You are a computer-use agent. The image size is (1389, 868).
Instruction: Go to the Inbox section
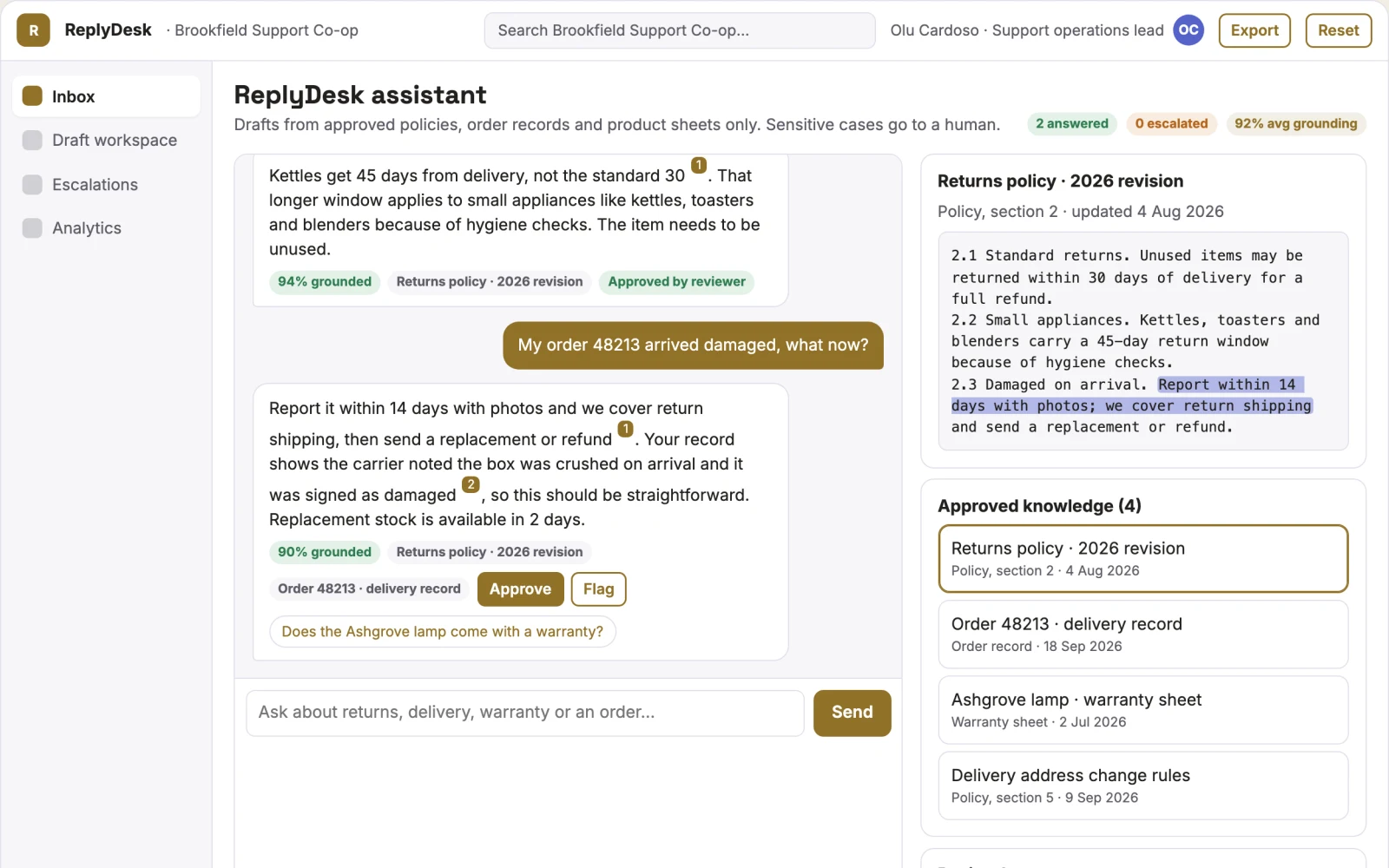coord(106,96)
